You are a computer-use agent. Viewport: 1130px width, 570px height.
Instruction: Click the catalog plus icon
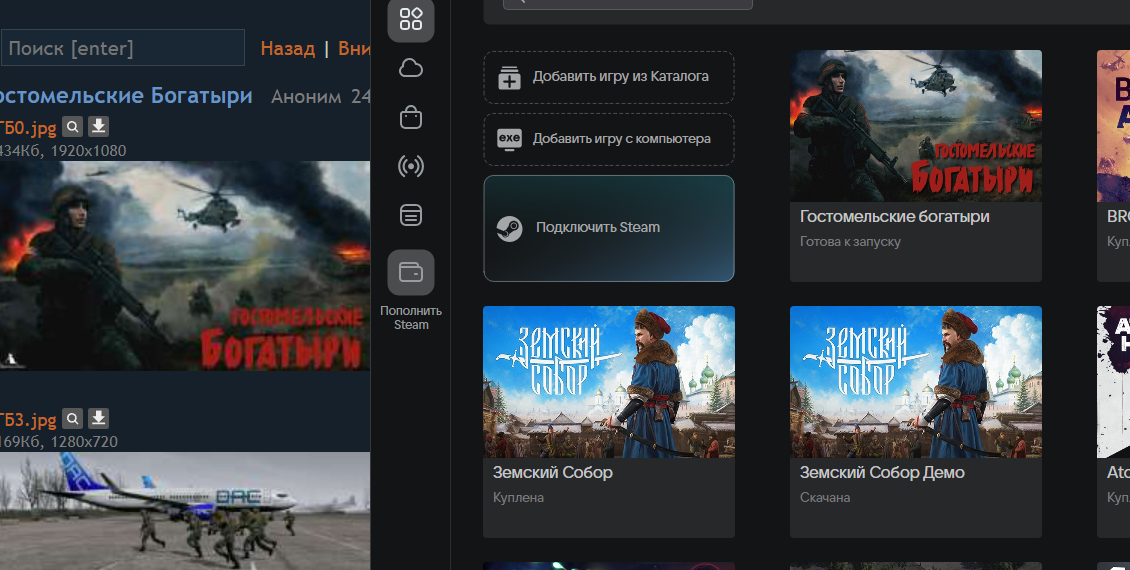pos(510,77)
